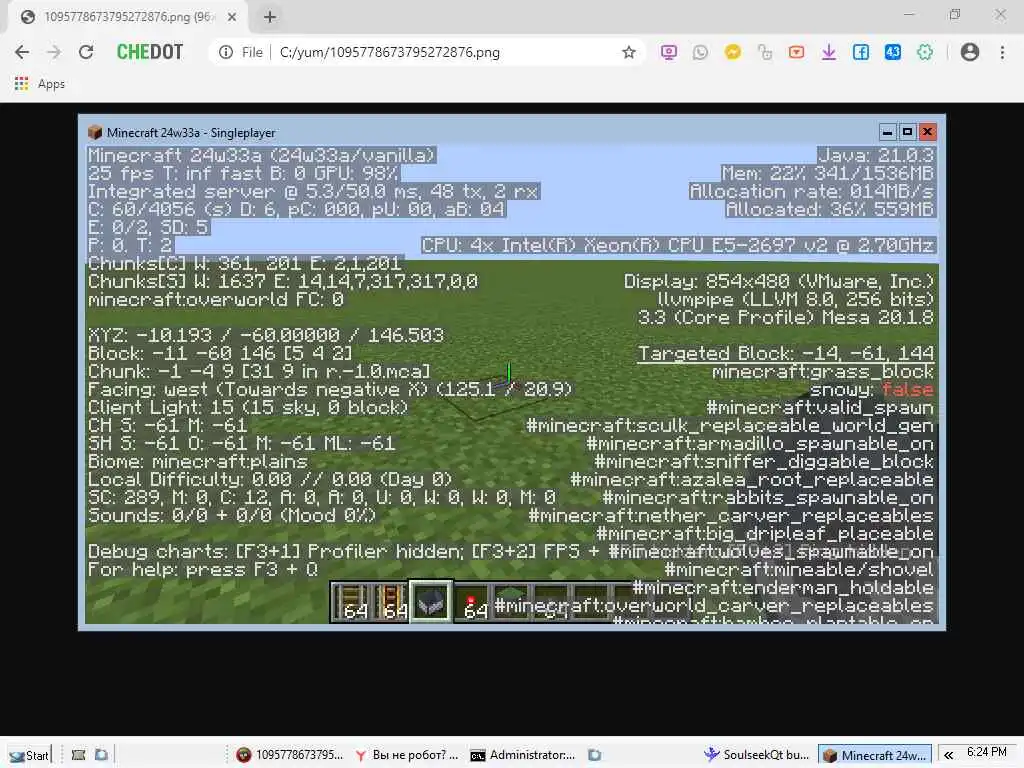
Task: Click the taskbar icon after Administrator
Action: (594, 755)
